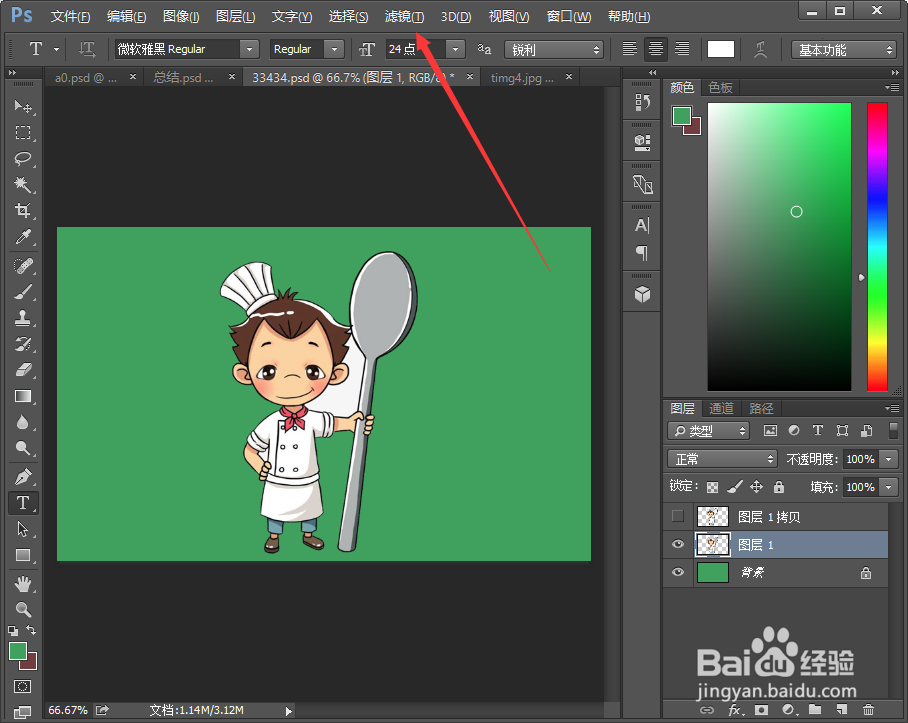Switch to the 色板 tab
The width and height of the screenshot is (908, 723).
tap(720, 87)
